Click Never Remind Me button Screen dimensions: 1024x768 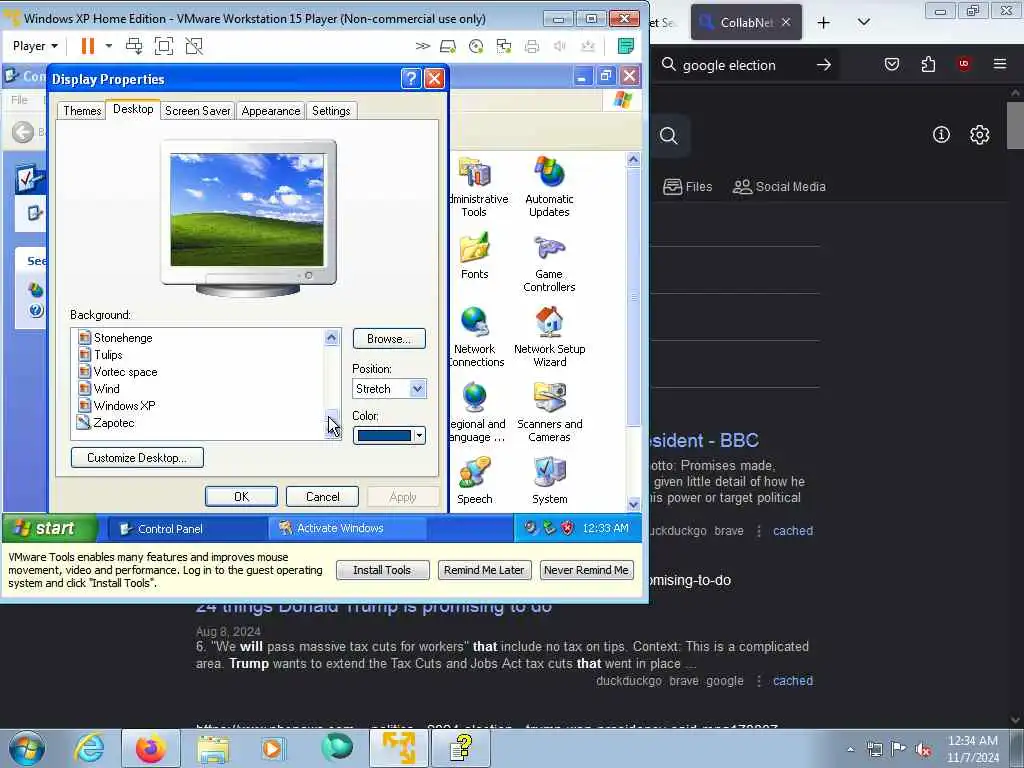point(586,570)
